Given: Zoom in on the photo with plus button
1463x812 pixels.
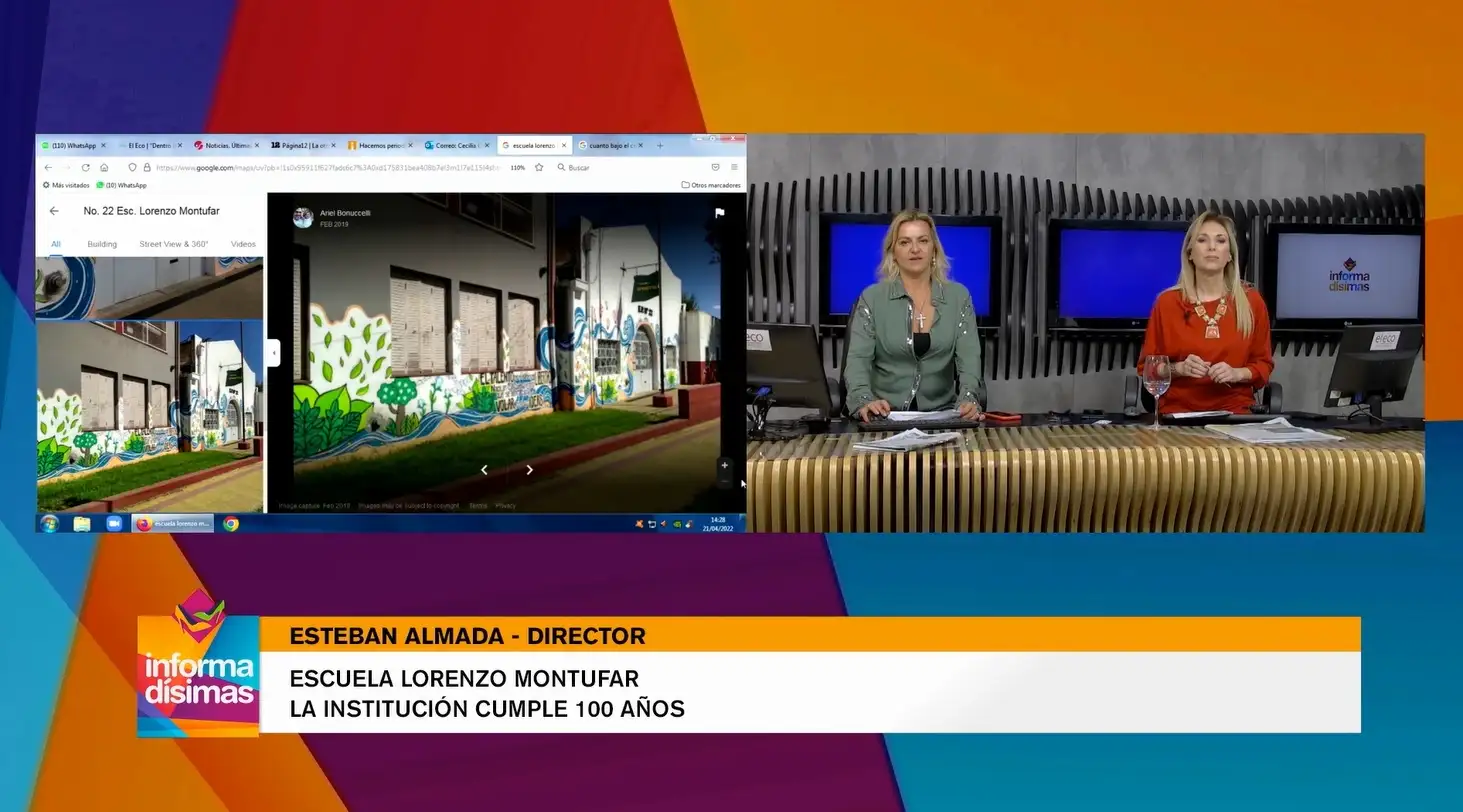Looking at the screenshot, I should [725, 465].
